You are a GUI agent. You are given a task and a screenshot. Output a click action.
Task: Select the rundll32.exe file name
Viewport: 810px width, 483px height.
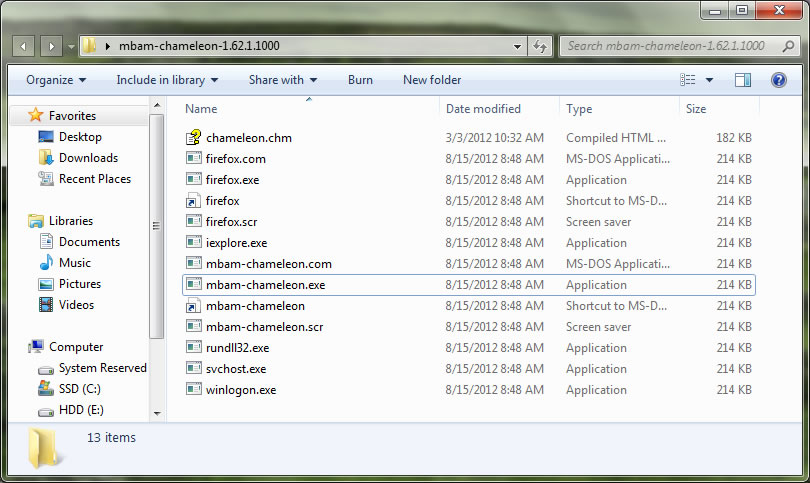(x=238, y=348)
